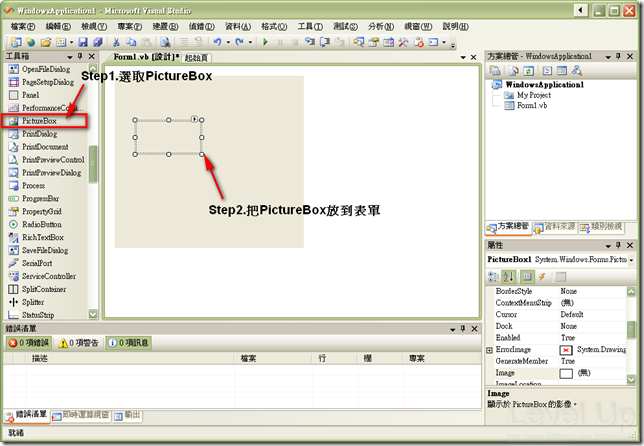Viewport: 644px width, 446px height.
Task: Start debugging with the green play icon
Action: pyautogui.click(x=265, y=42)
